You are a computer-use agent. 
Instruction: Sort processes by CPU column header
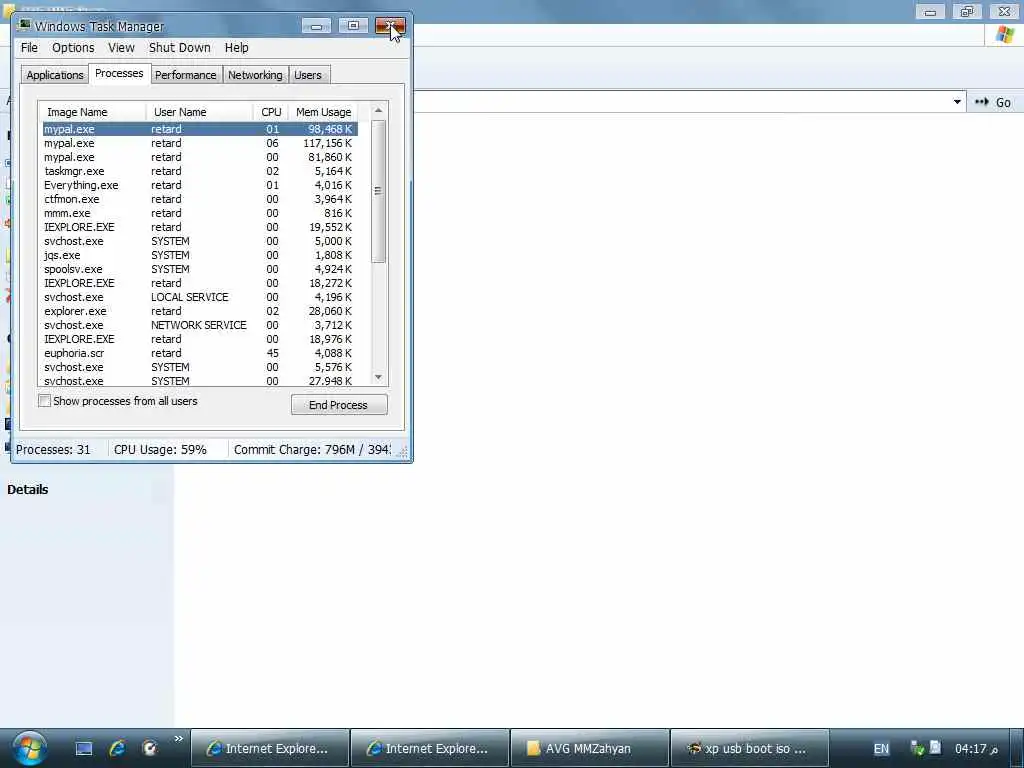(x=271, y=112)
